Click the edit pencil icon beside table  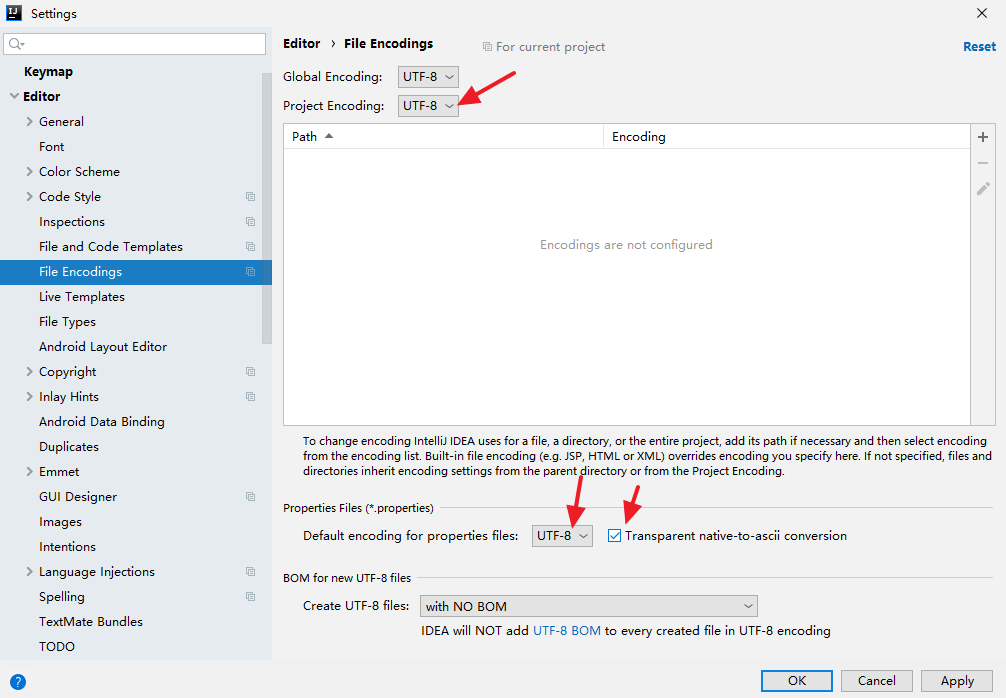[982, 189]
